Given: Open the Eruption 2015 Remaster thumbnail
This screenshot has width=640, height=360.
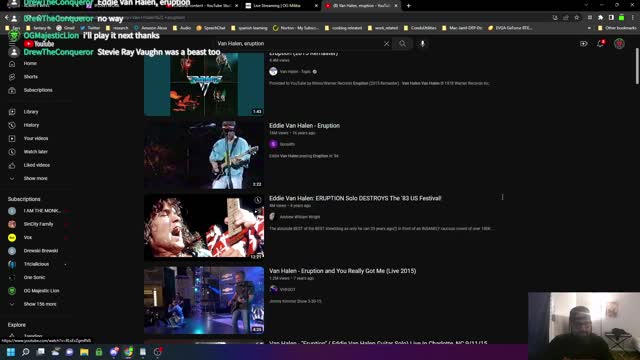Looking at the screenshot, I should [204, 84].
